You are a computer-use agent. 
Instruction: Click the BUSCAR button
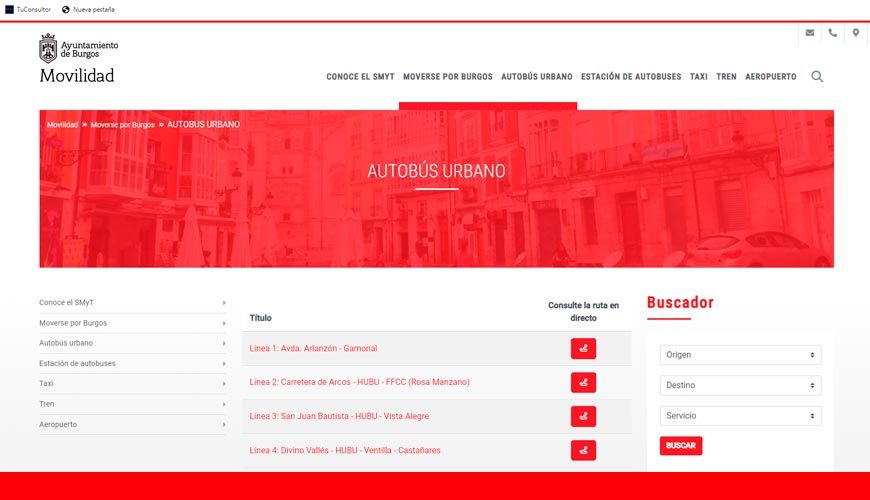click(x=681, y=446)
